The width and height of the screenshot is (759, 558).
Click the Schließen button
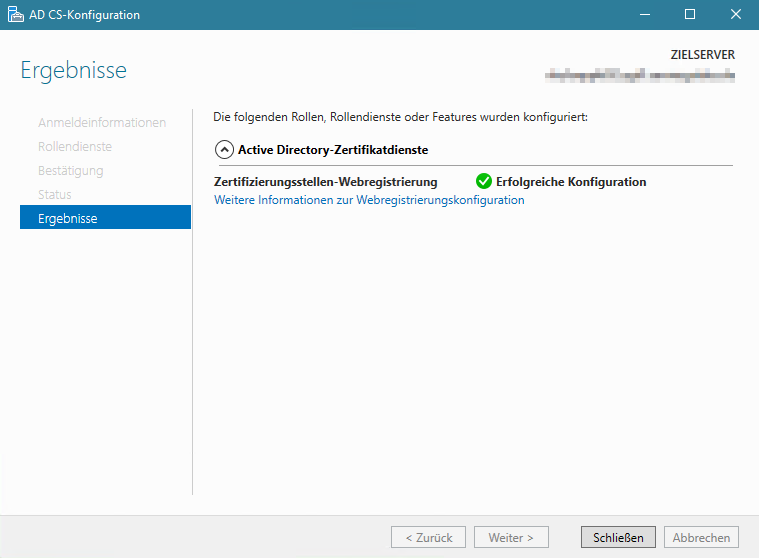pos(618,537)
